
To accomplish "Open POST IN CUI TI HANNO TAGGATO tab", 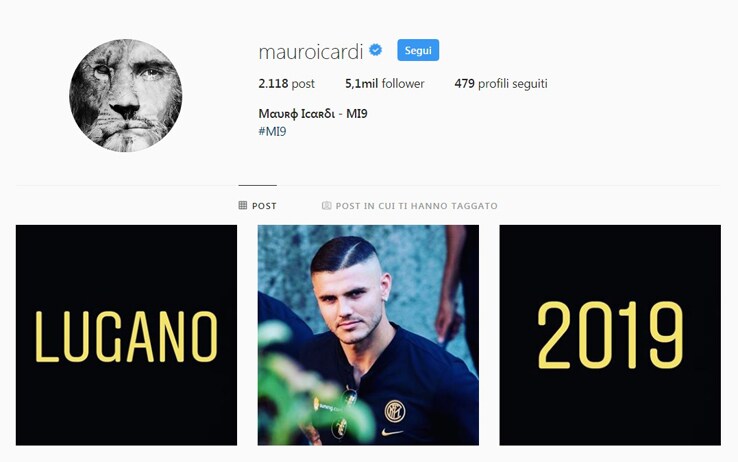I will 409,206.
